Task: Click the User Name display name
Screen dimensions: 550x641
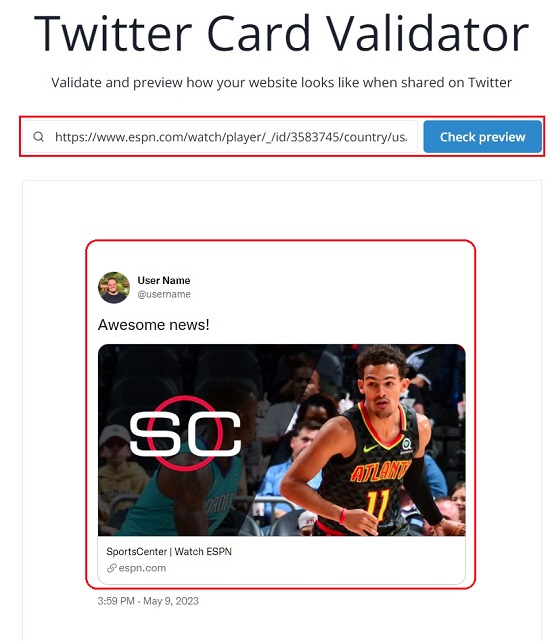Action: pos(164,280)
